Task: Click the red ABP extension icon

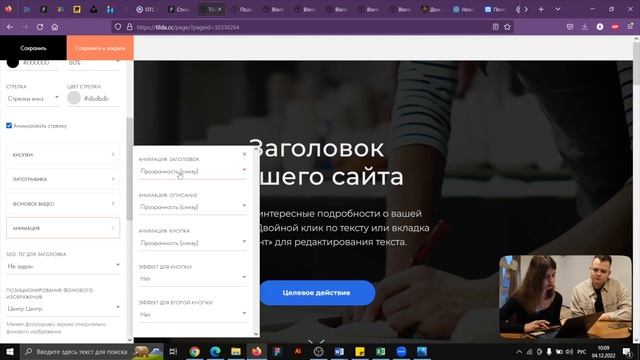Action: [615, 27]
